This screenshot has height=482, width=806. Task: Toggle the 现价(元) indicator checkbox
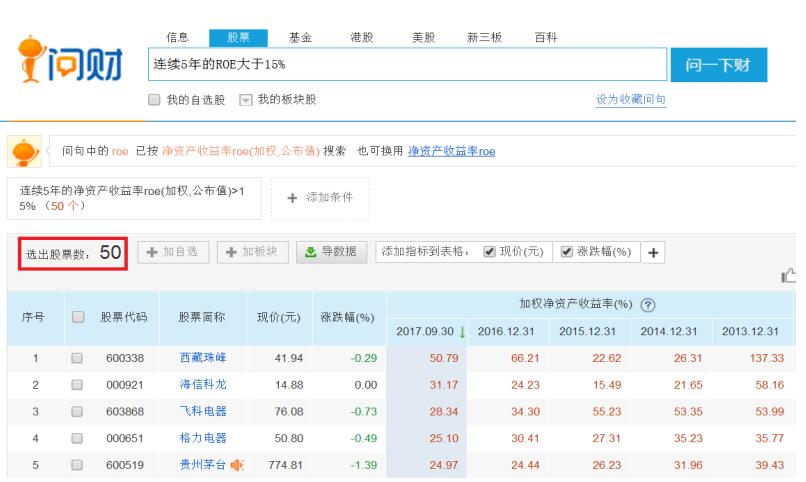[x=489, y=252]
